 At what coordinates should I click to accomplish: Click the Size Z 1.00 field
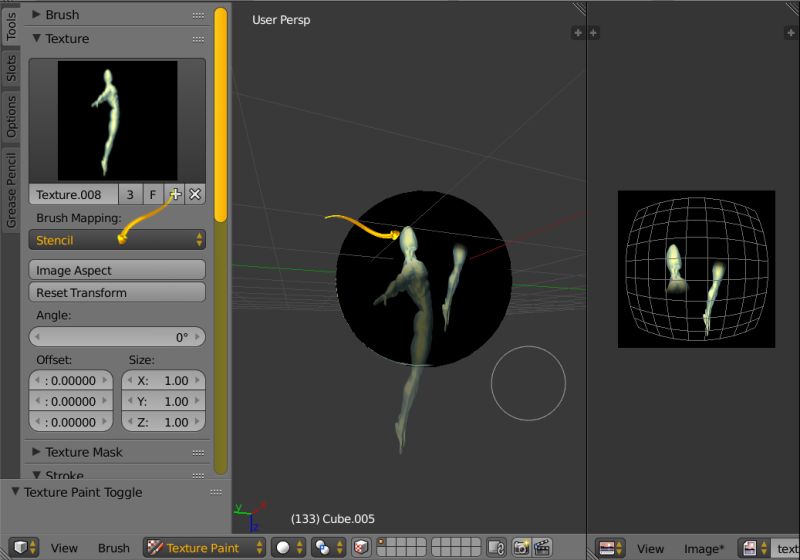[x=163, y=422]
